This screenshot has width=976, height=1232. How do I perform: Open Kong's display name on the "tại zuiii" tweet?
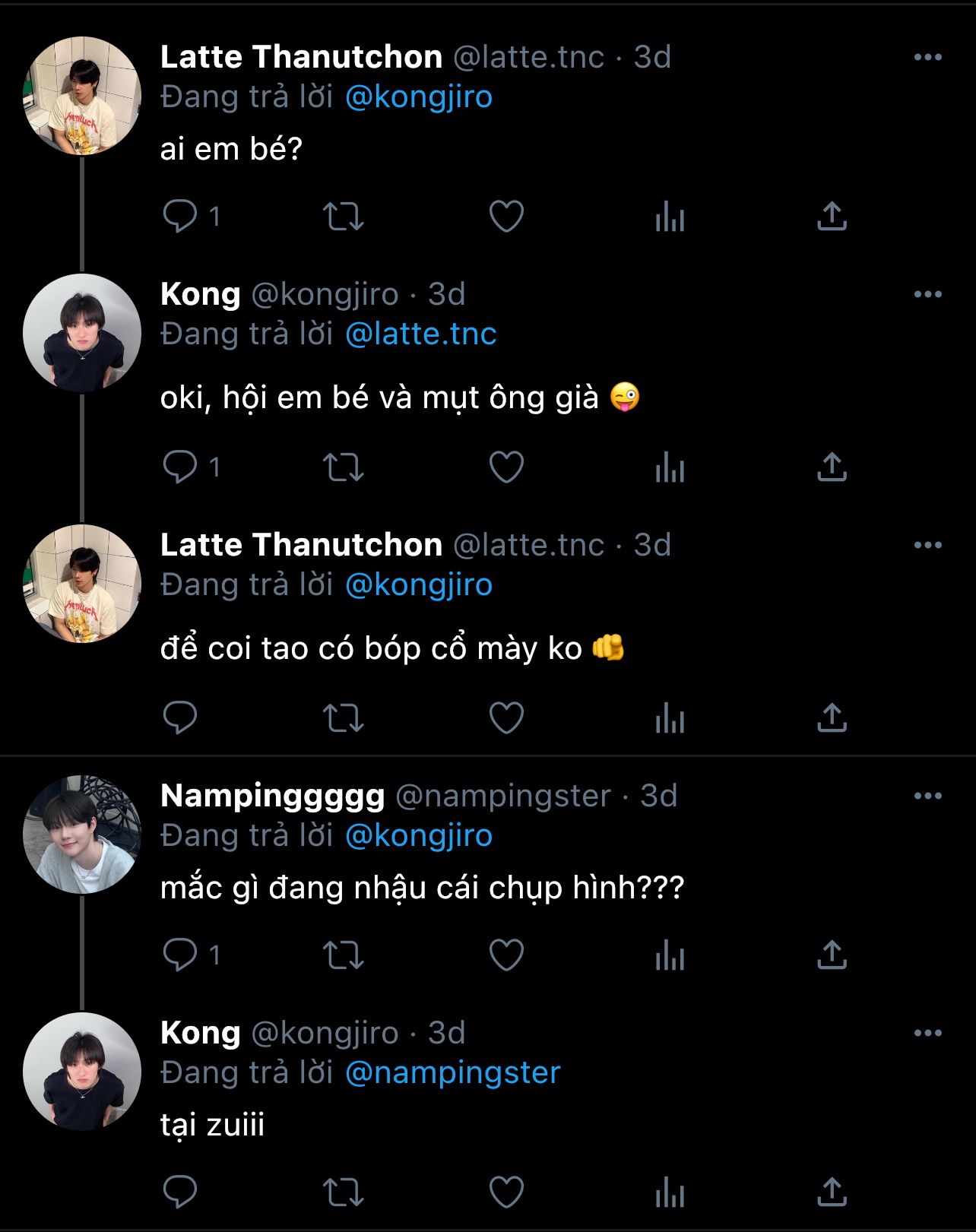200,1033
